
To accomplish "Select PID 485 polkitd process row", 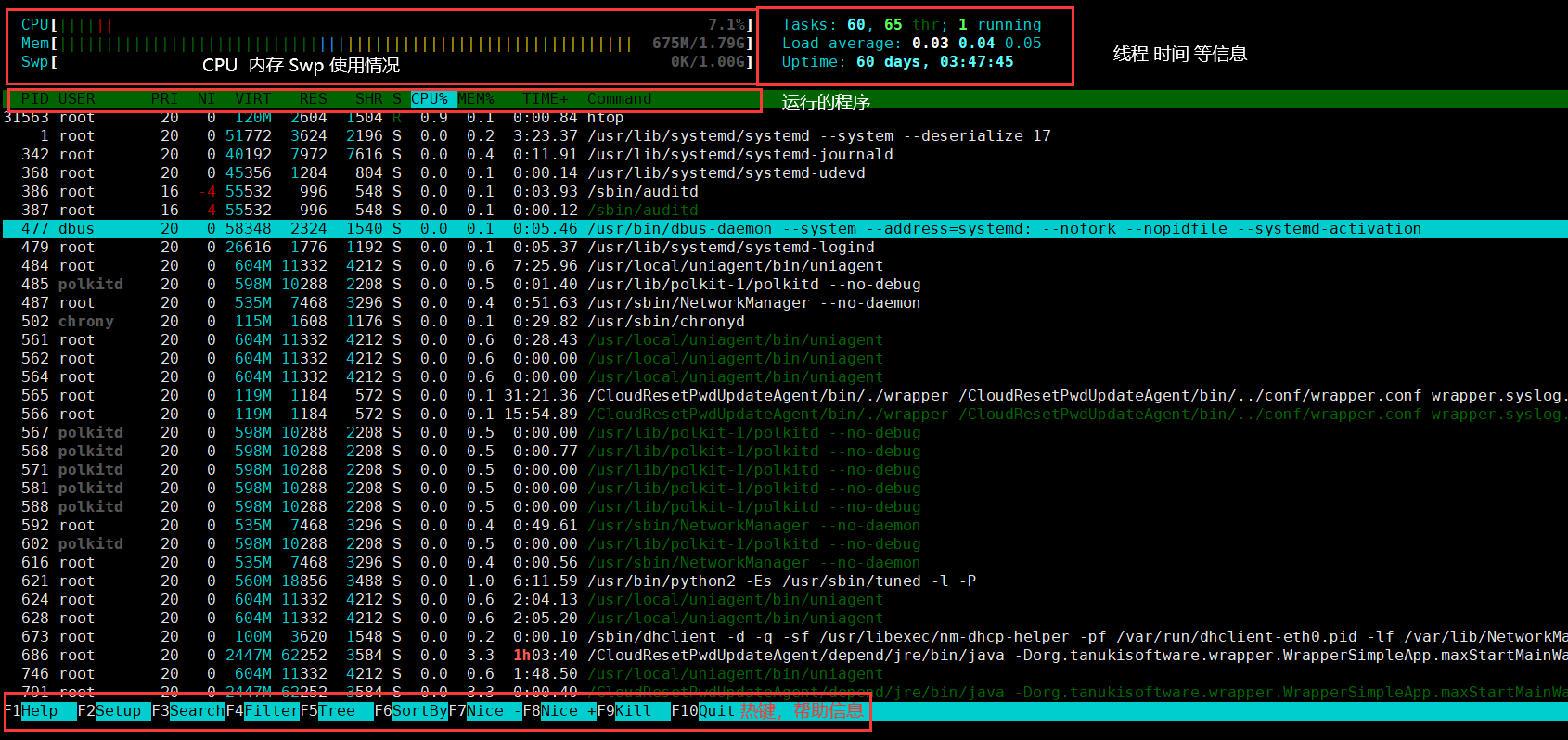I will tap(784, 285).
